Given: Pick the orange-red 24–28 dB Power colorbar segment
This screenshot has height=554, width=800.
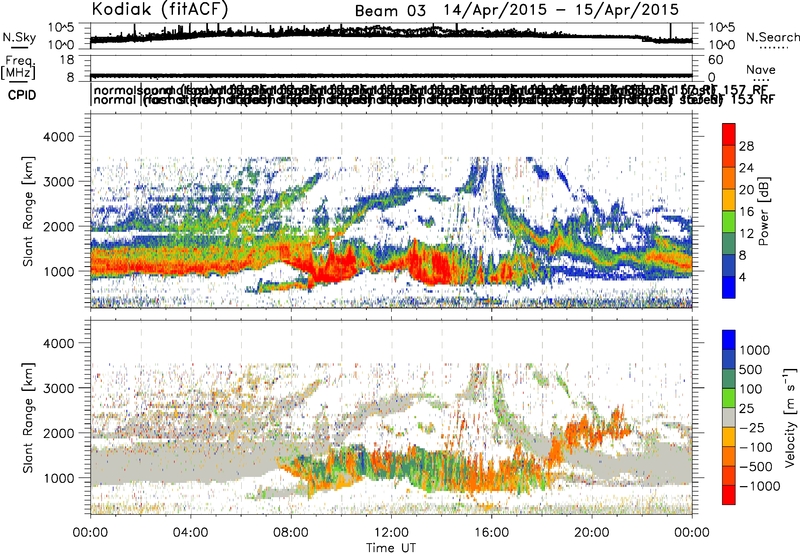Looking at the screenshot, I should point(729,156).
